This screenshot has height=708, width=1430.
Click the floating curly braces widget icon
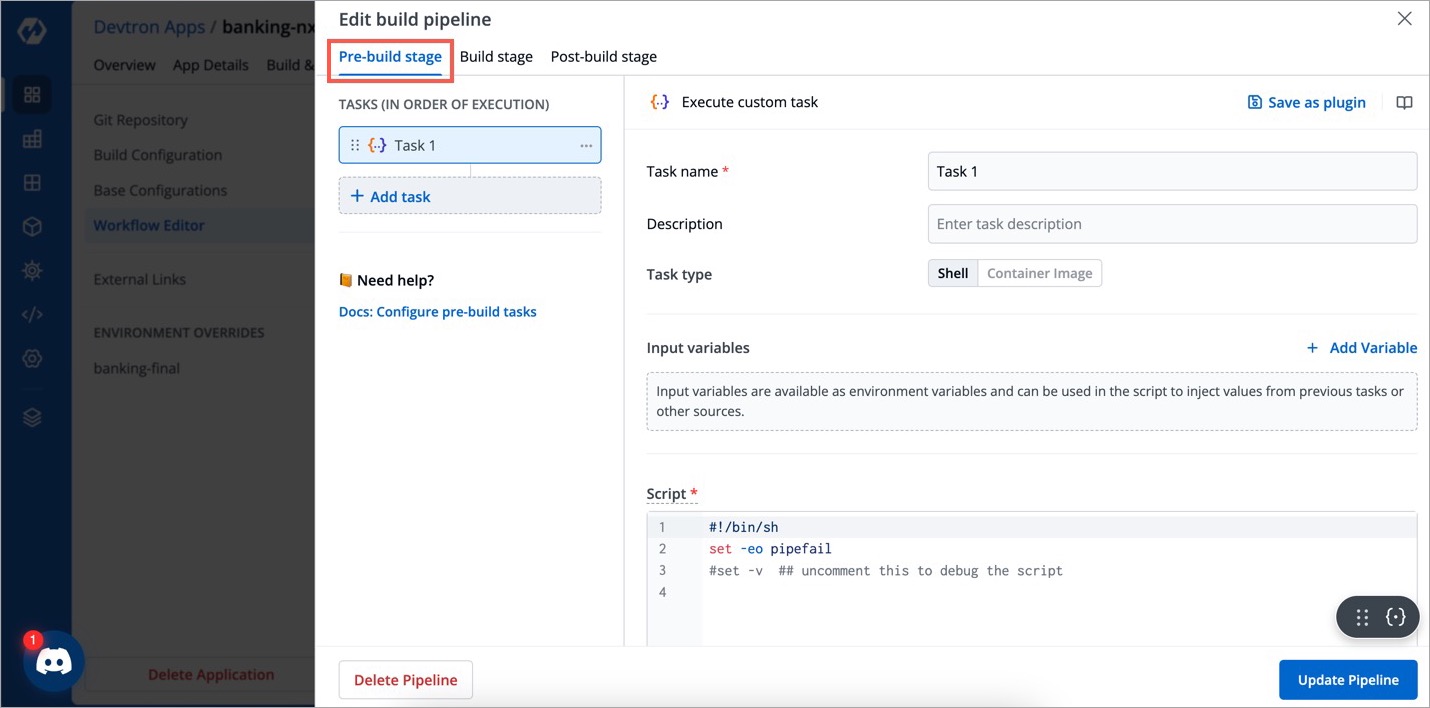point(1395,618)
